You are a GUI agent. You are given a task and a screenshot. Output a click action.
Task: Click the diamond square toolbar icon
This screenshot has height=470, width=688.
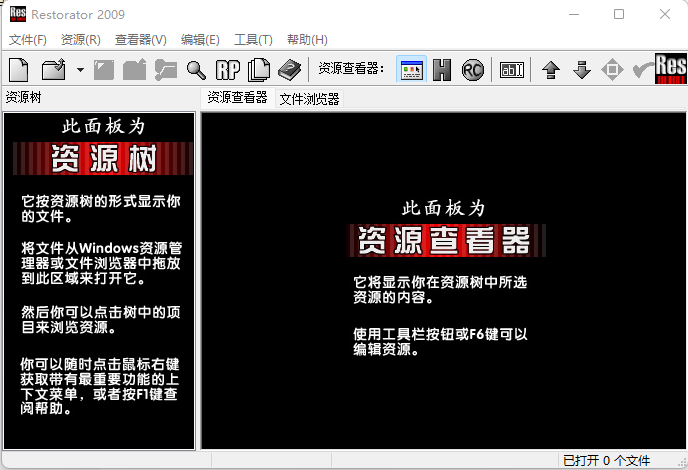(612, 70)
